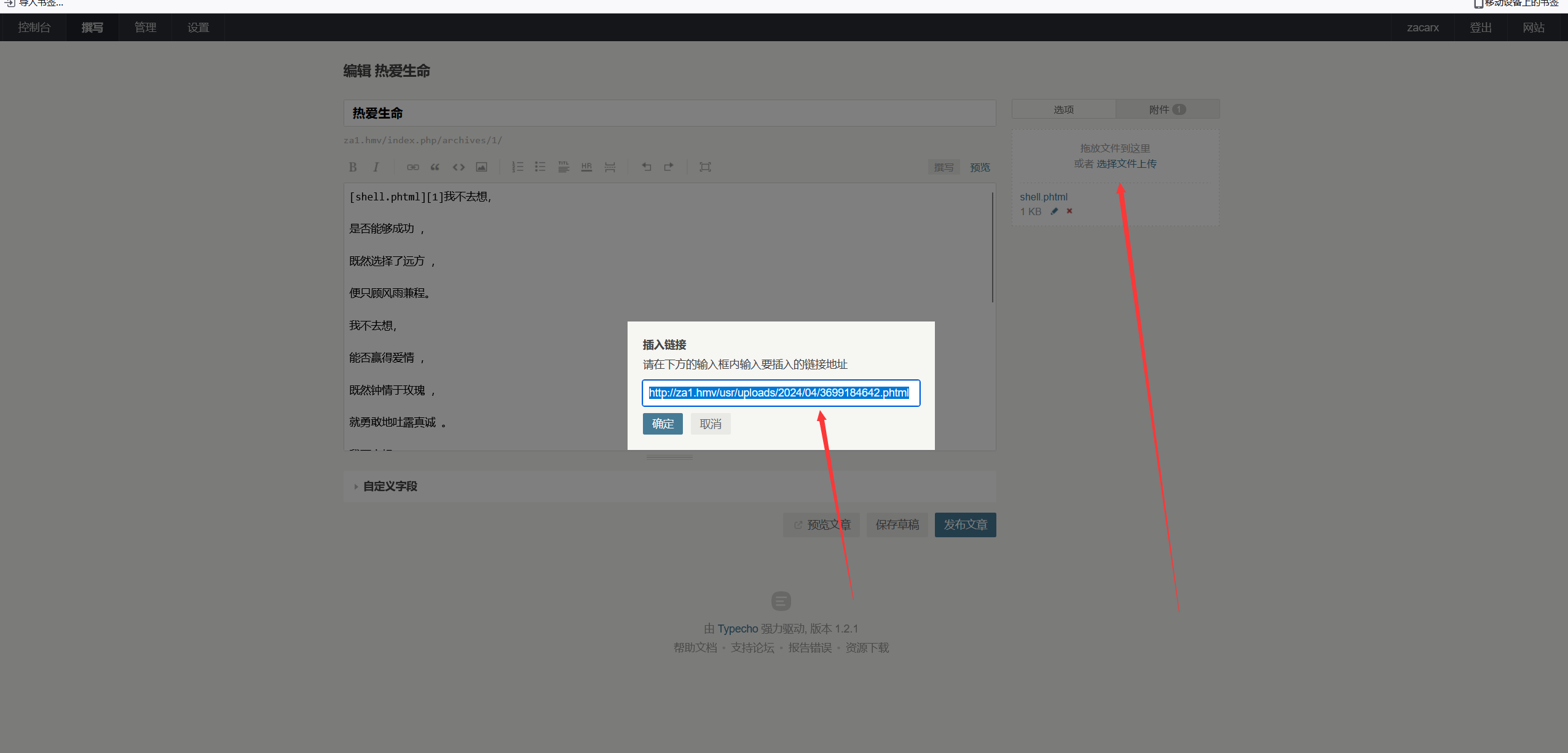
Task: Open zacarx user profile link
Action: (1423, 28)
